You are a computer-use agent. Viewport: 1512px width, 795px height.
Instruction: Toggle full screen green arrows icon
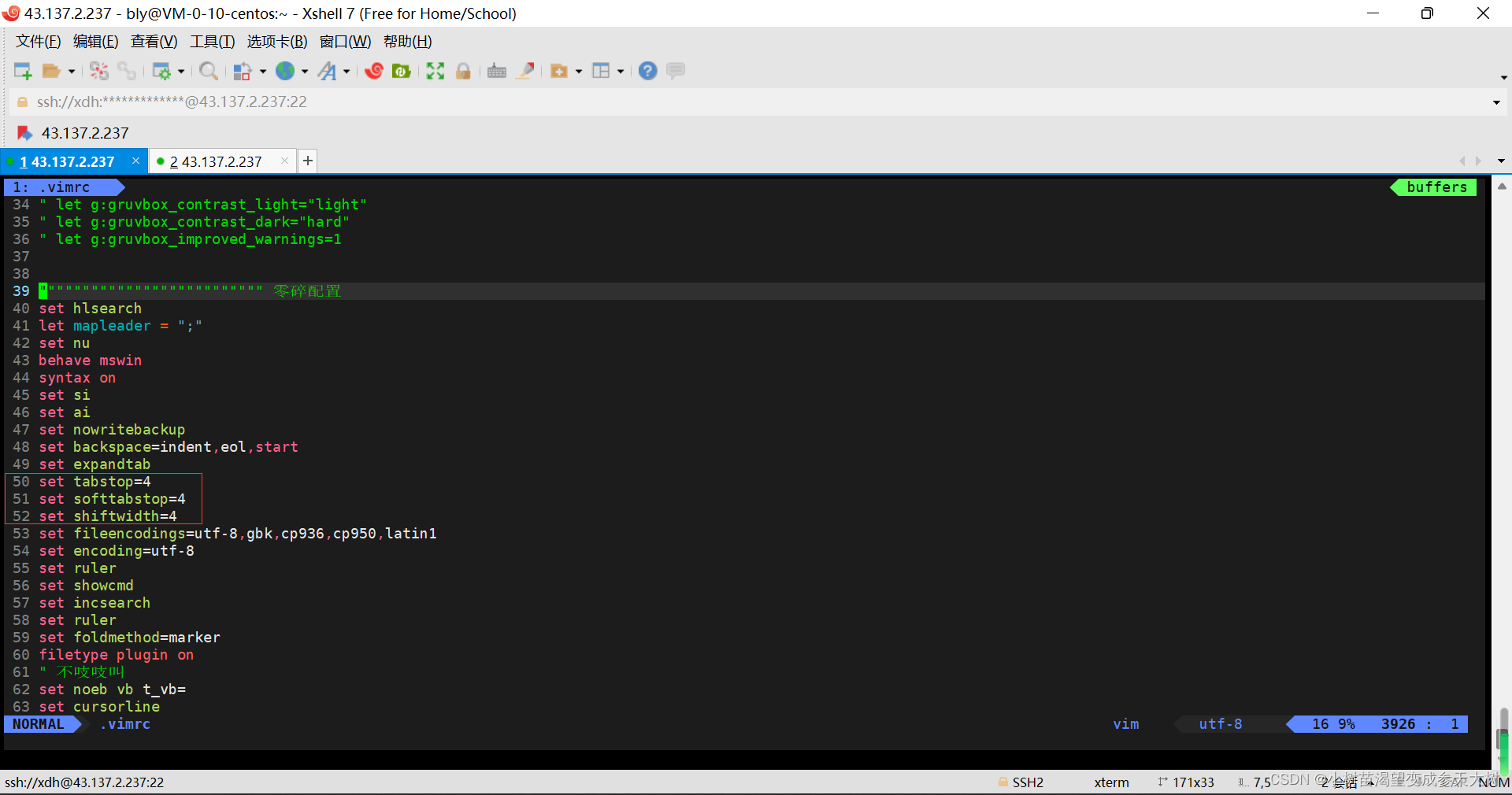tap(435, 71)
